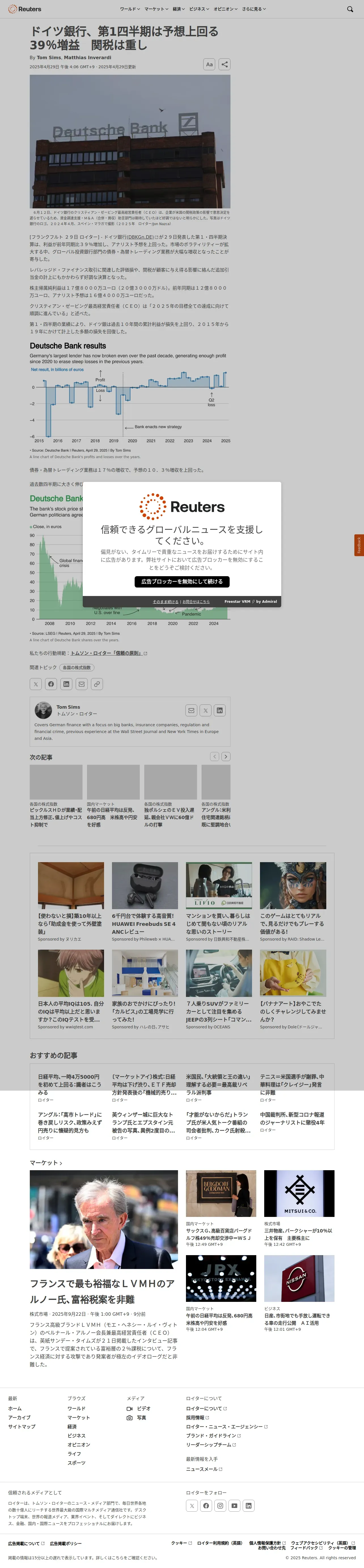Share article on Facebook below the article
This screenshot has height=1568, width=364.
(x=51, y=684)
